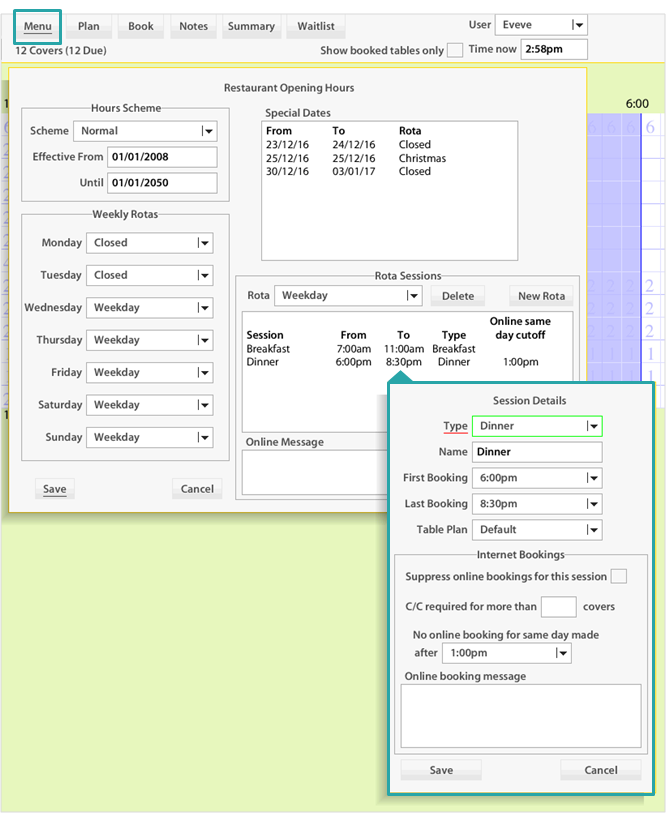Open the Waitlist tab
671x823 pixels.
click(x=316, y=26)
